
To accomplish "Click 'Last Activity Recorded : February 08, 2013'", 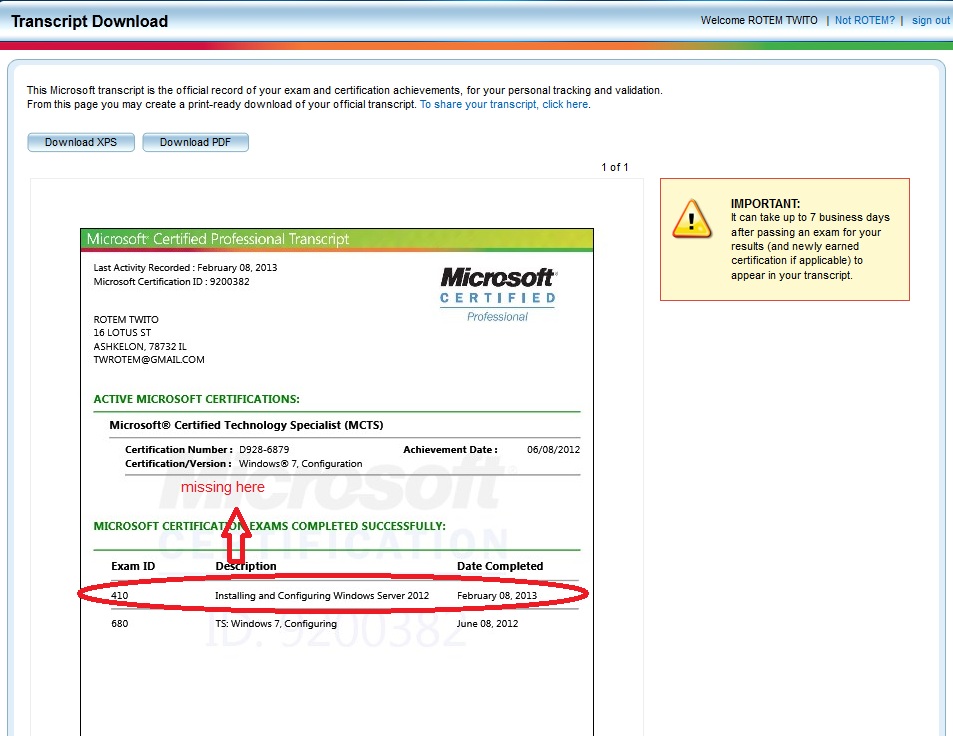I will point(185,267).
